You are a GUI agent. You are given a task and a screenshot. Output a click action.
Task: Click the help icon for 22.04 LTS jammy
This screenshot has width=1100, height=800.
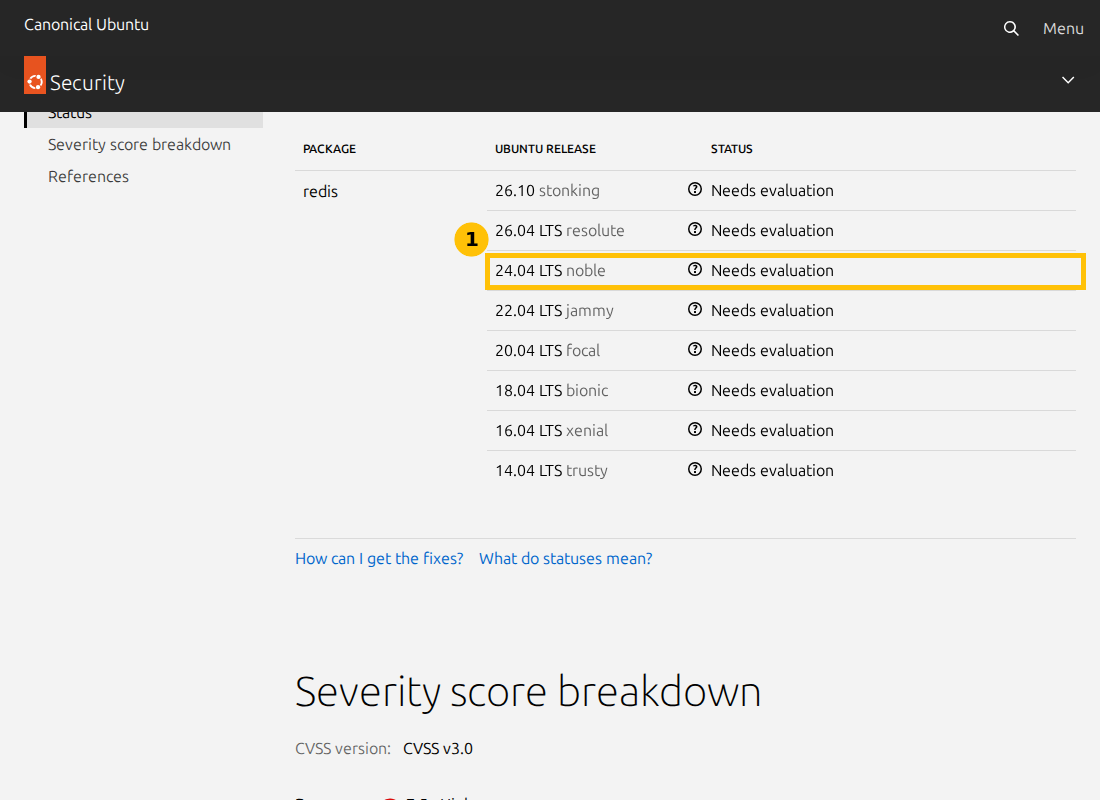pos(695,309)
